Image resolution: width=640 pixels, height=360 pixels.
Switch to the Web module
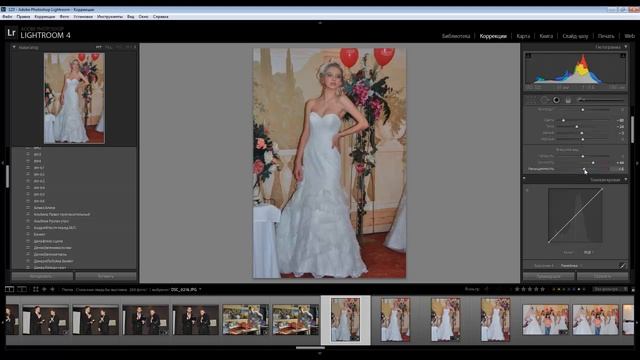pos(629,36)
